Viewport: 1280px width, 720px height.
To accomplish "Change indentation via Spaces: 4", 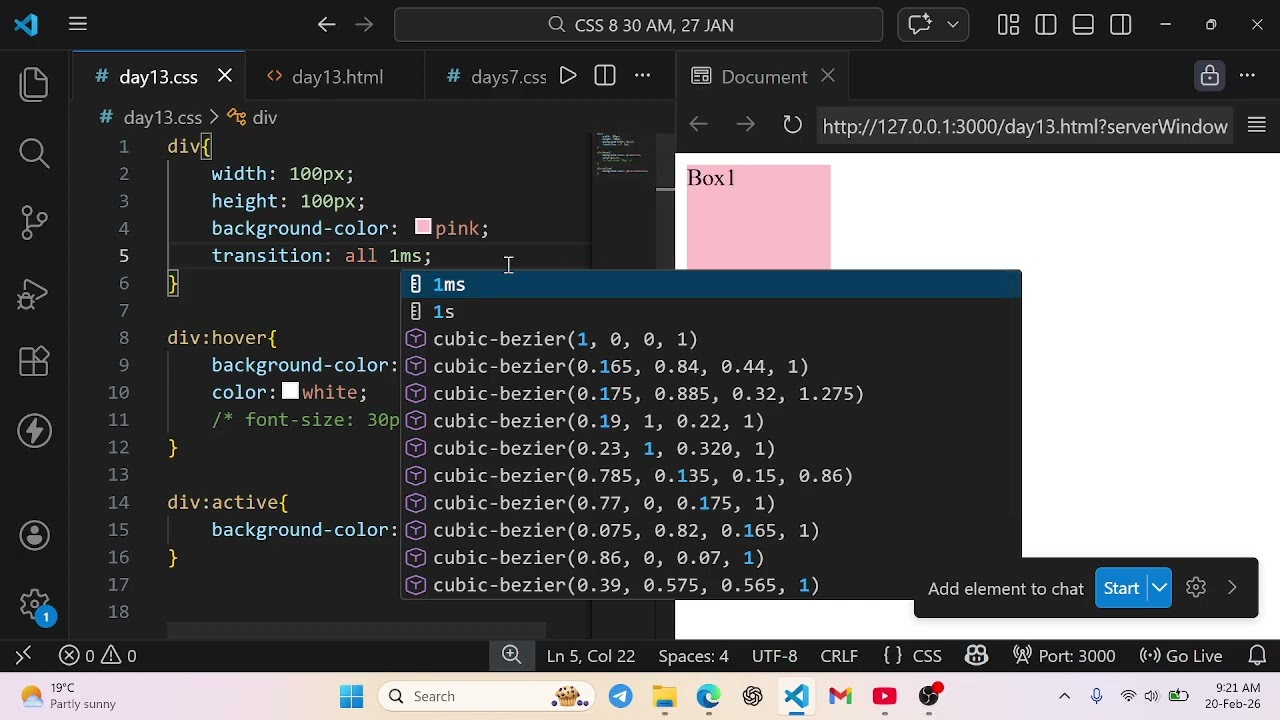I will pos(693,656).
